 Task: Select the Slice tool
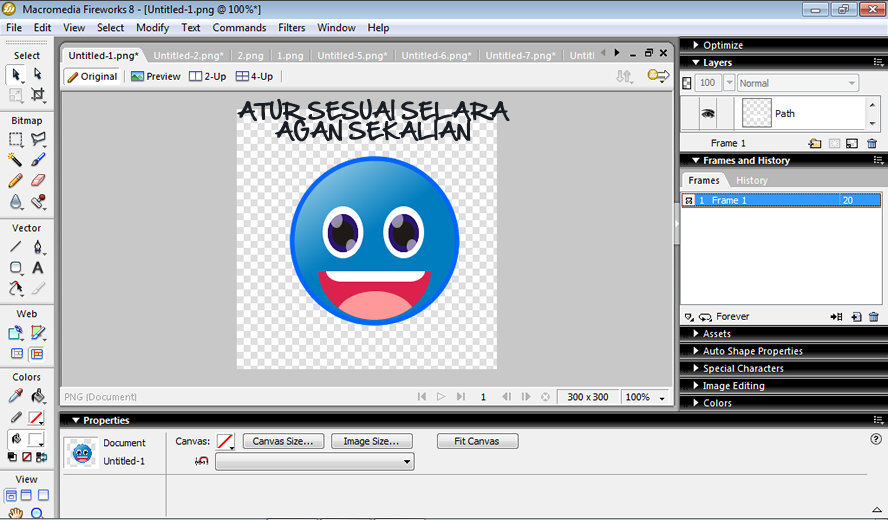click(37, 333)
